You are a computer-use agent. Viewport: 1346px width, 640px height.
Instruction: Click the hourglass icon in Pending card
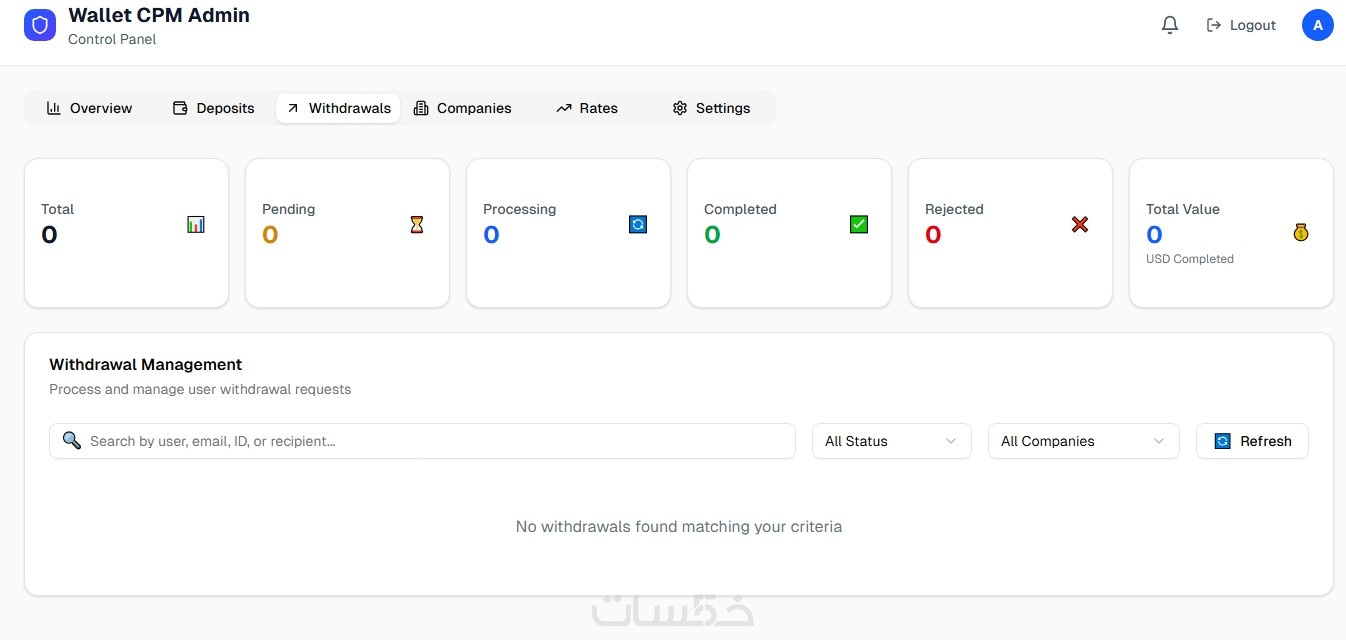(x=417, y=225)
